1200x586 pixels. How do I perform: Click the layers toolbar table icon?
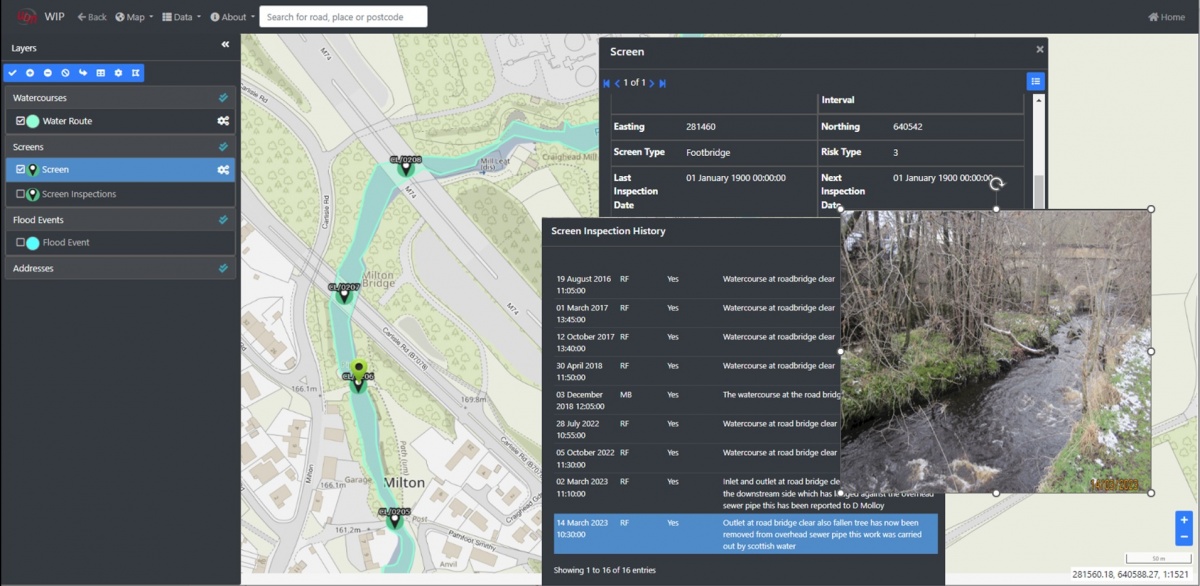(x=101, y=73)
